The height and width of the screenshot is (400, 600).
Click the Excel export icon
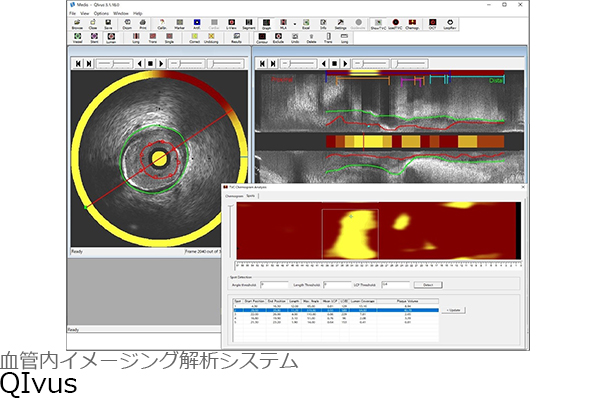tap(306, 24)
